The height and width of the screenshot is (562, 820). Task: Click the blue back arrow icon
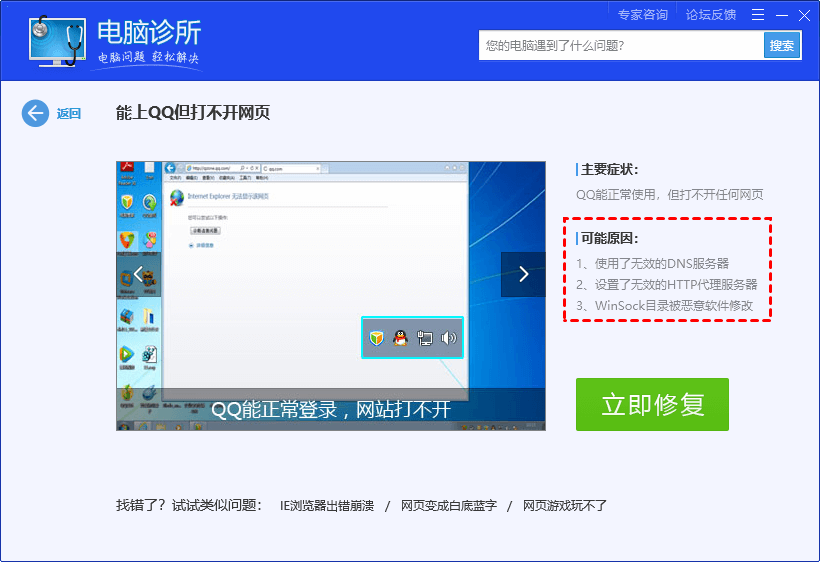[35, 113]
